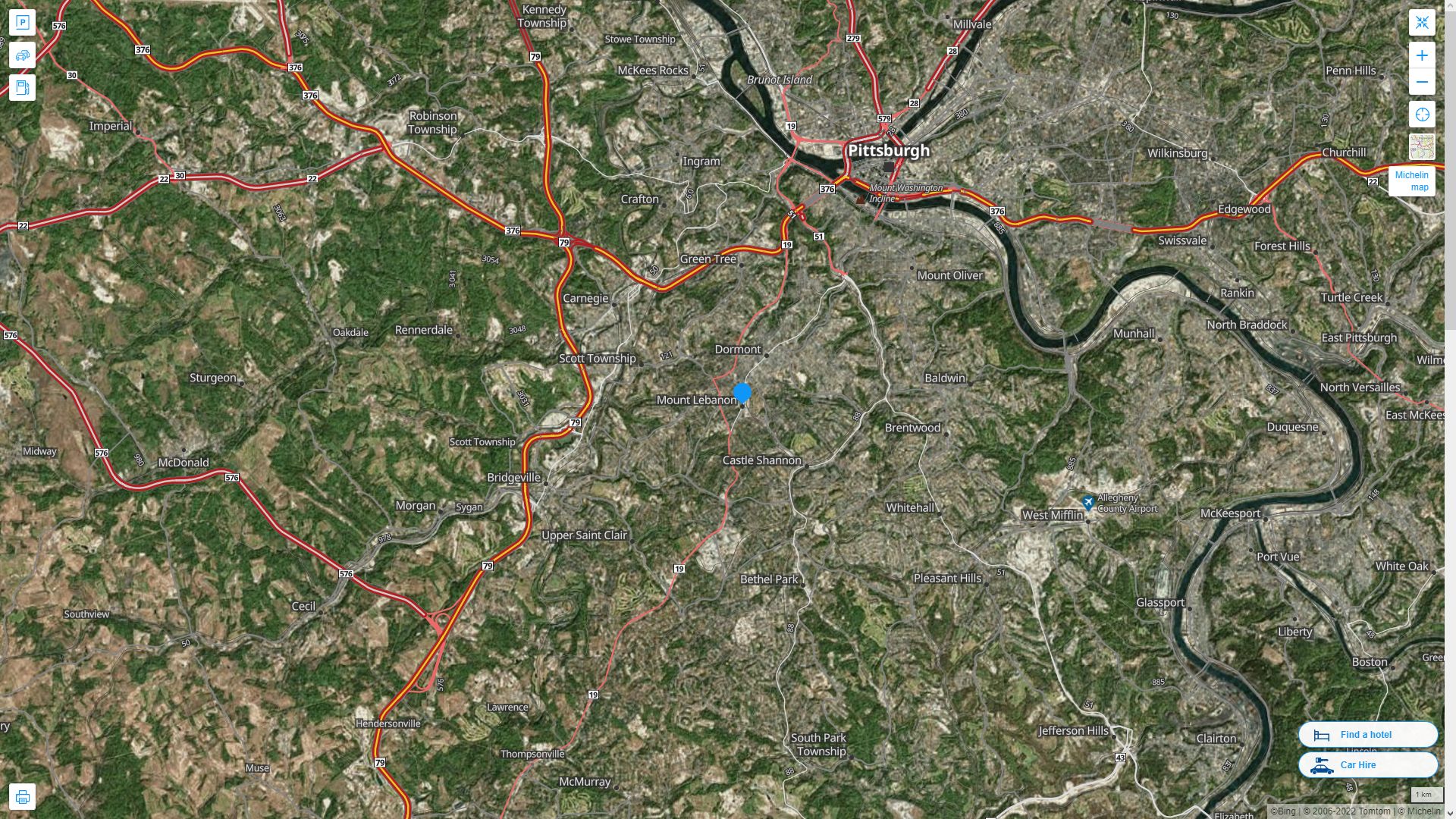Screen dimensions: 1456x819
Task: Toggle the petrol stations layer
Action: click(x=22, y=88)
